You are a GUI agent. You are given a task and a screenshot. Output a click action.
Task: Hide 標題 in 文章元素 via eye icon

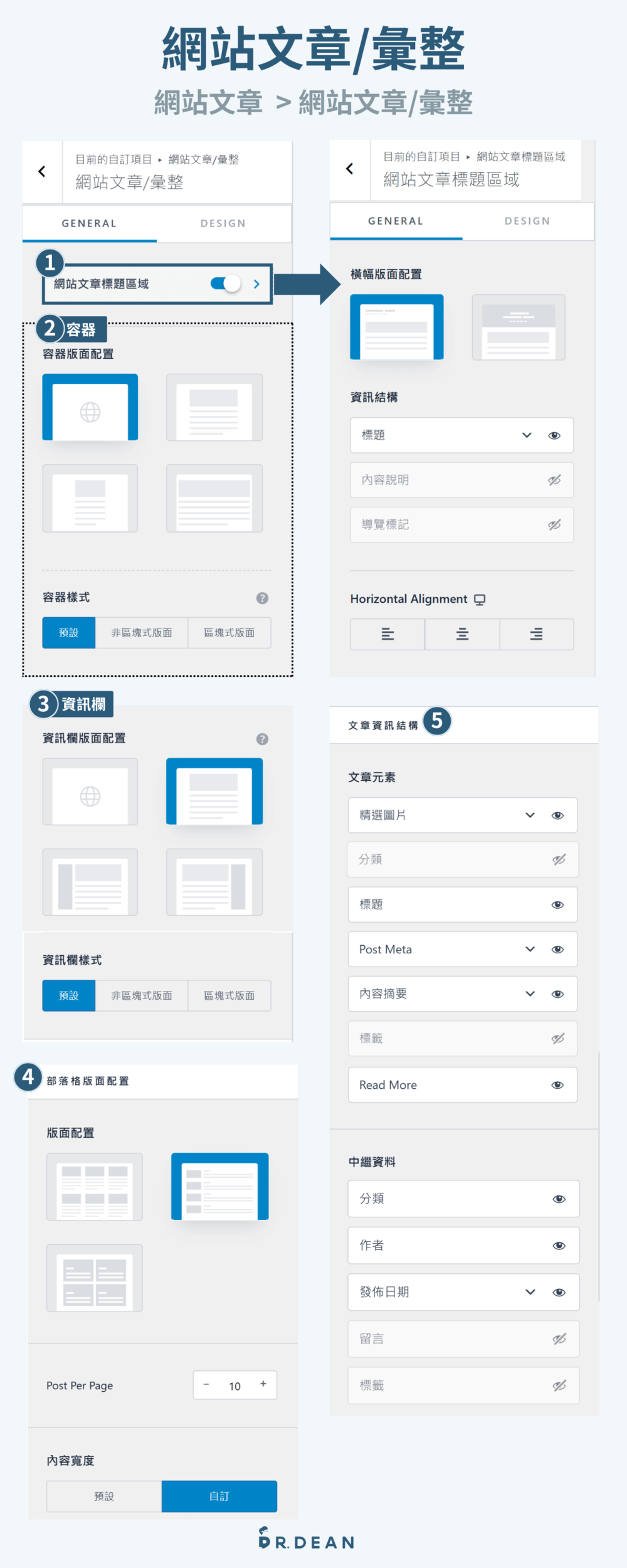pyautogui.click(x=557, y=905)
